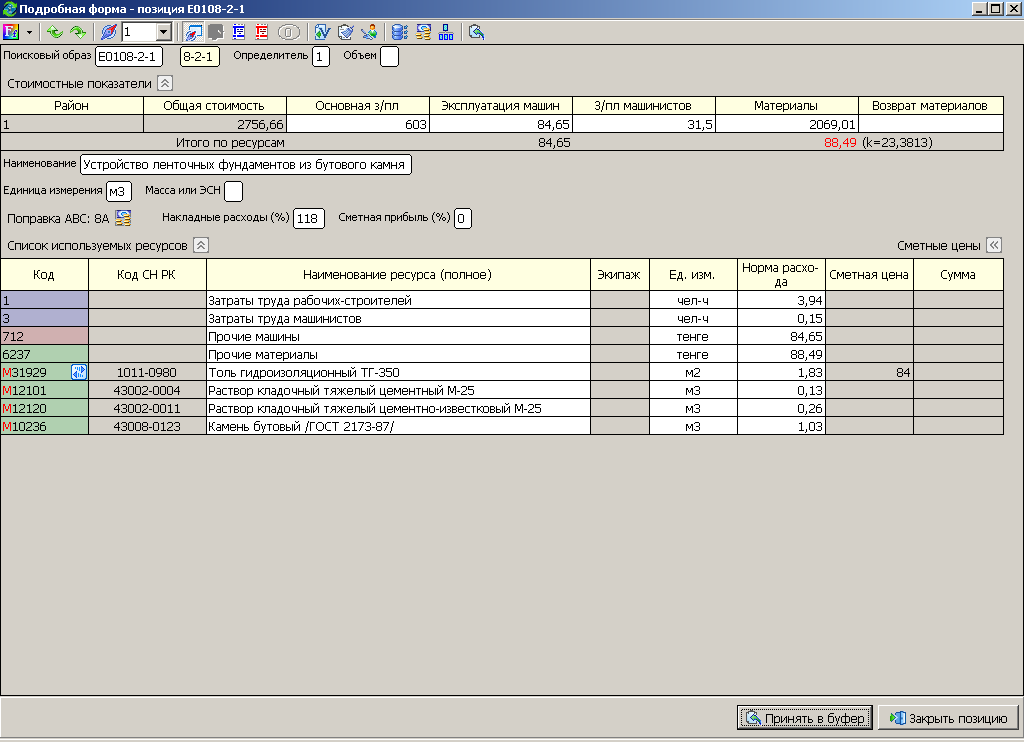Click the Общая стоимость column header
Screen dimensions: 1024x742
coord(214,106)
